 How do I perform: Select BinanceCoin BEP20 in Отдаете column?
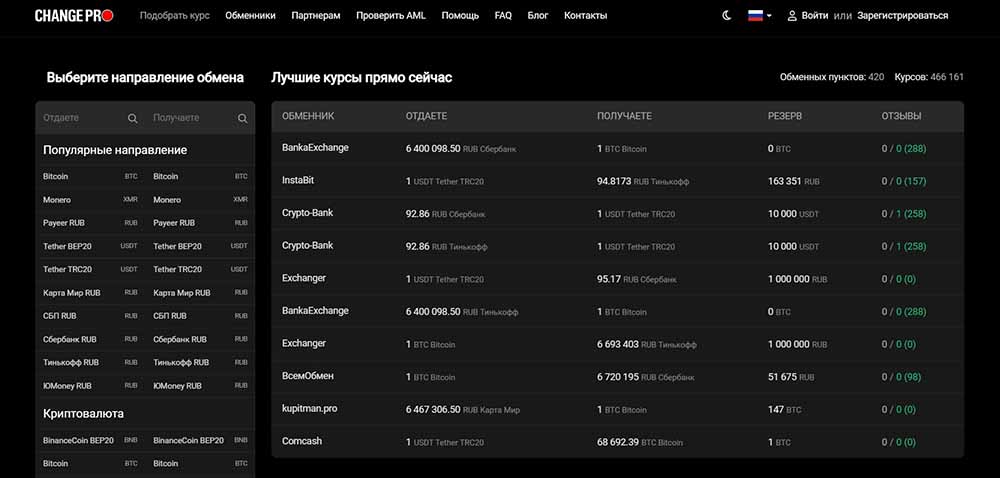[x=91, y=440]
